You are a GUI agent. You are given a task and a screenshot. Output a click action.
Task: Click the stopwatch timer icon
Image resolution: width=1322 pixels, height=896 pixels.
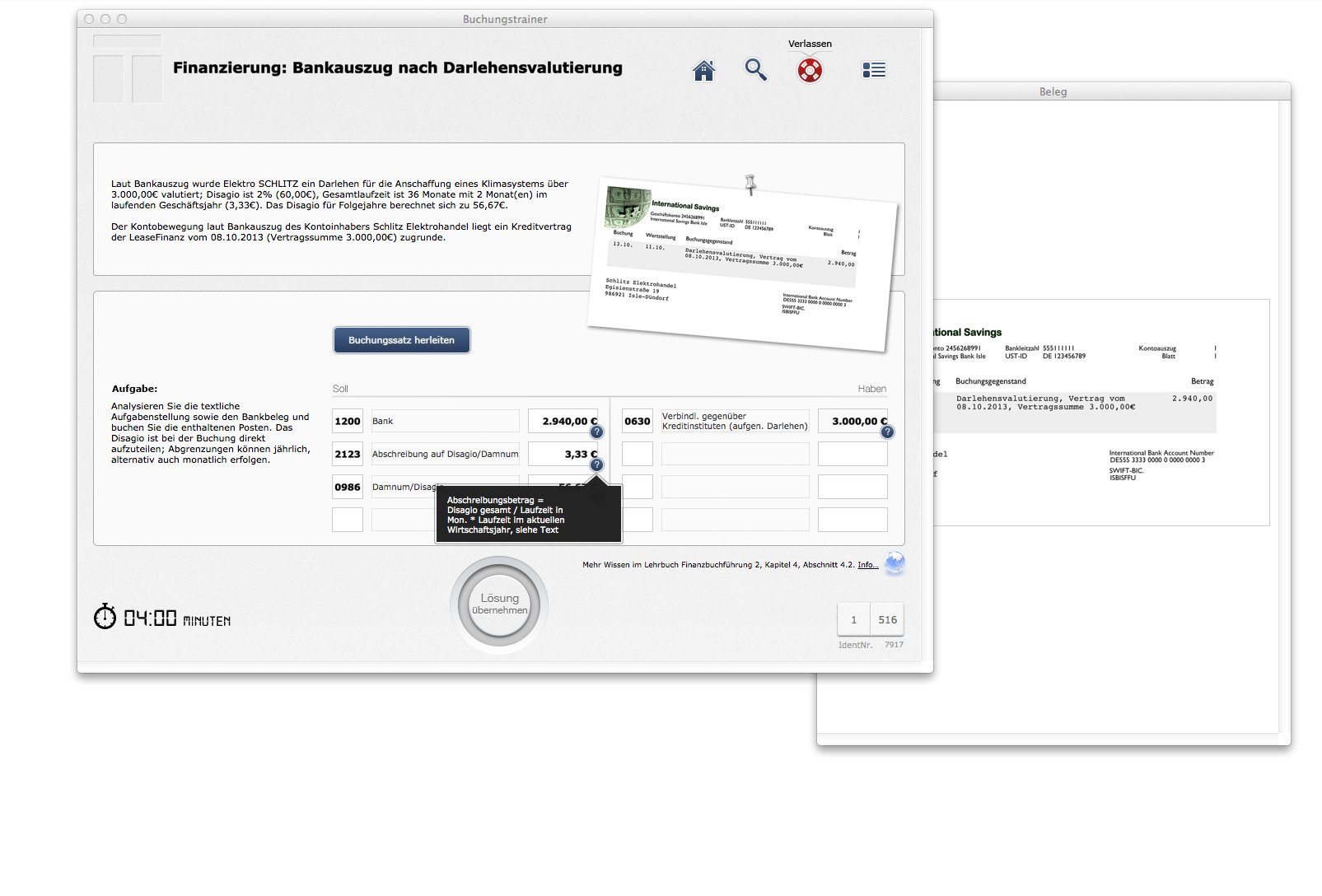tap(105, 616)
